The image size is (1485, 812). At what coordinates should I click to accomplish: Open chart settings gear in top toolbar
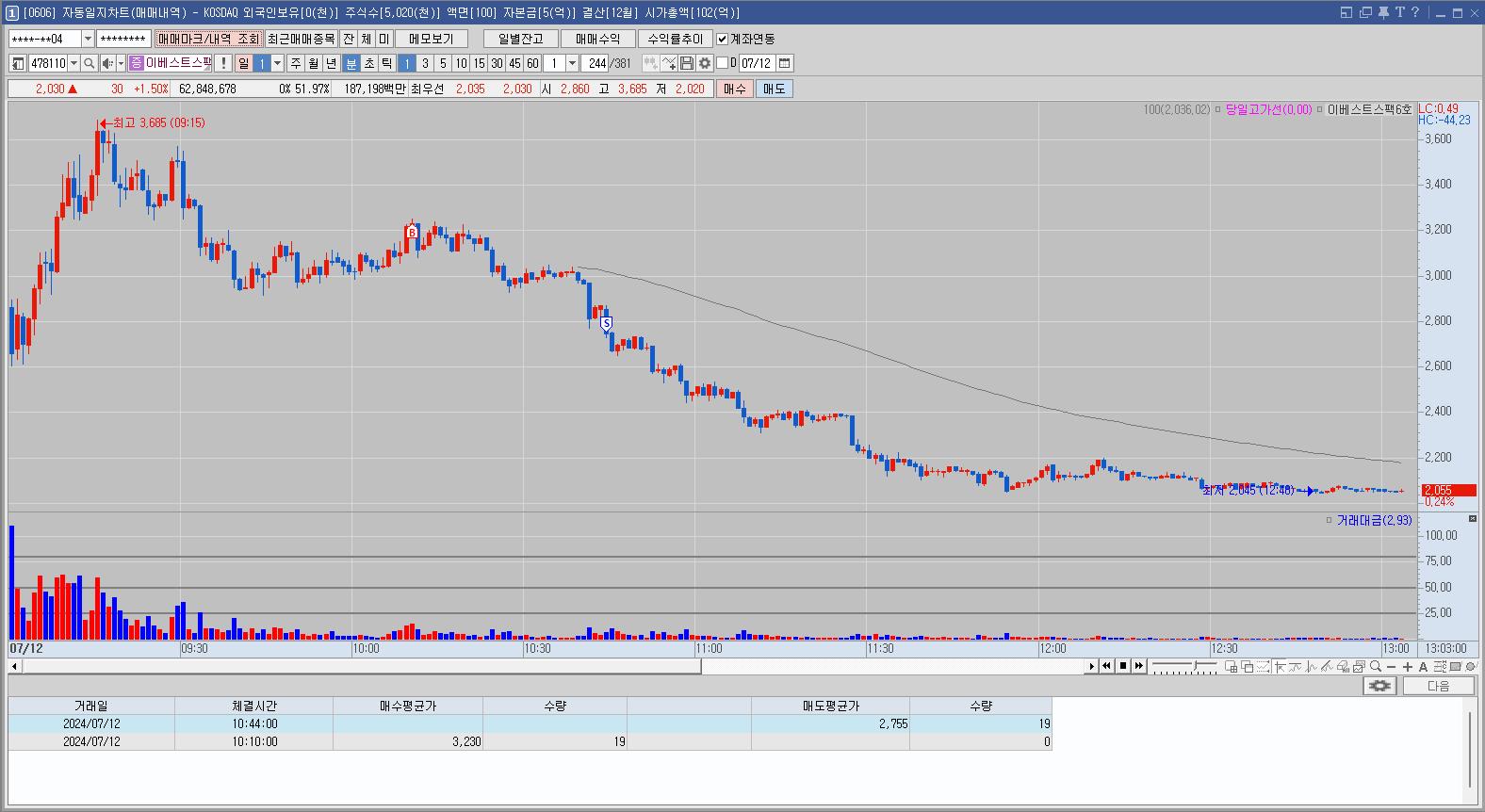705,63
